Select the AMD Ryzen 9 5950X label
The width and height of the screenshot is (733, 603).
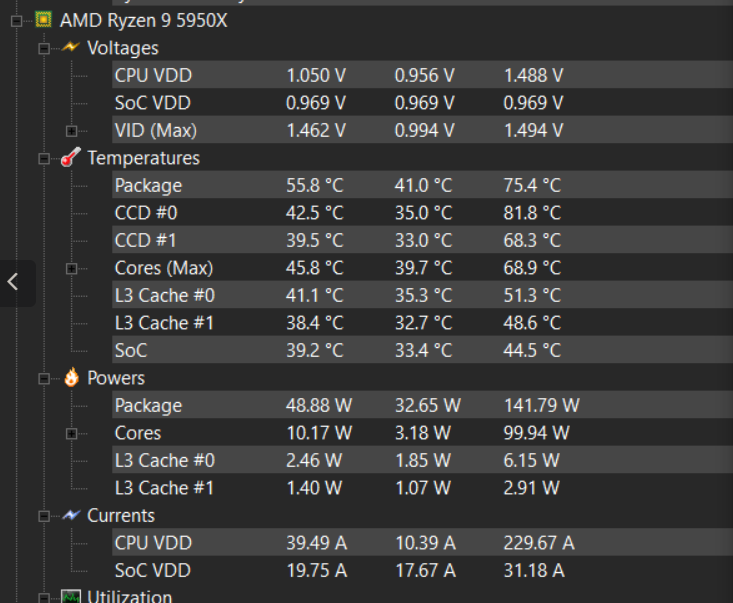coord(144,21)
